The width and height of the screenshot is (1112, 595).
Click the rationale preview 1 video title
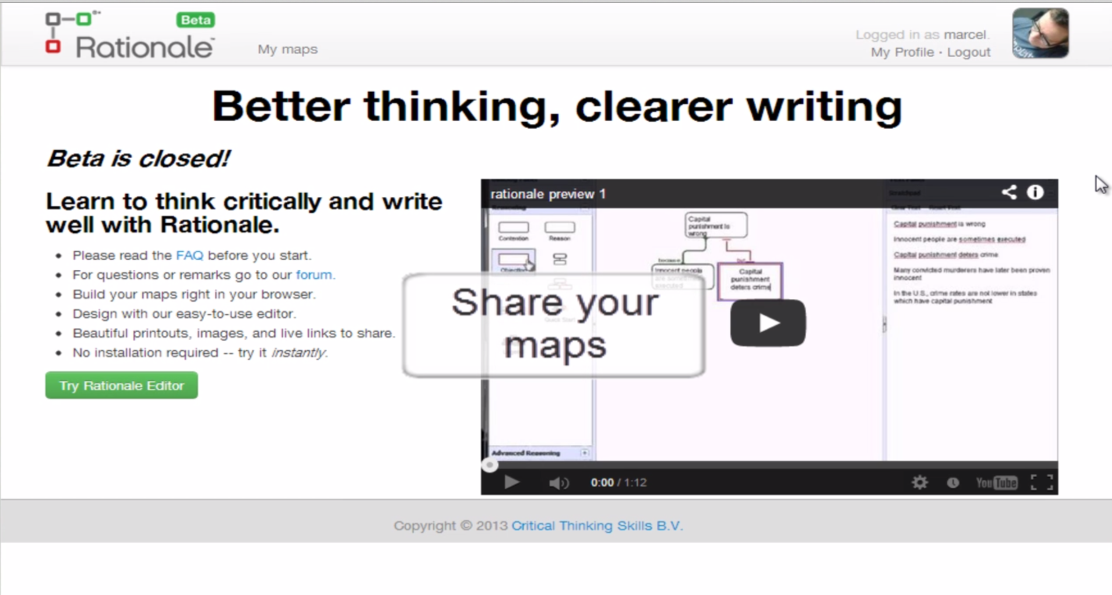(x=548, y=194)
